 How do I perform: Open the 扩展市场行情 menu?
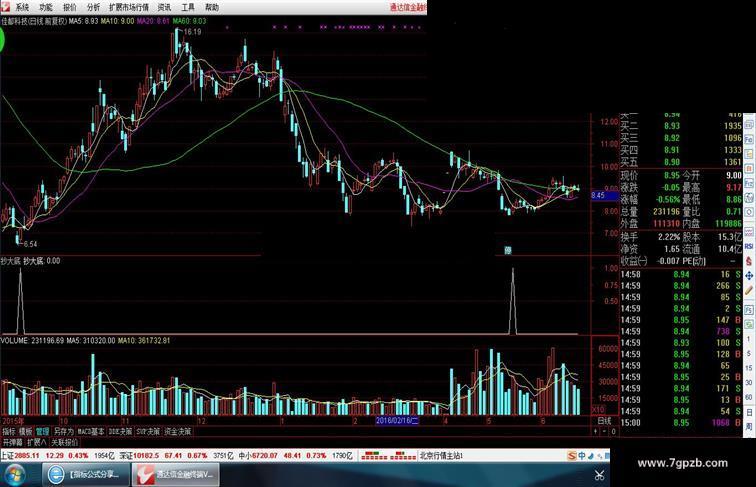128,7
